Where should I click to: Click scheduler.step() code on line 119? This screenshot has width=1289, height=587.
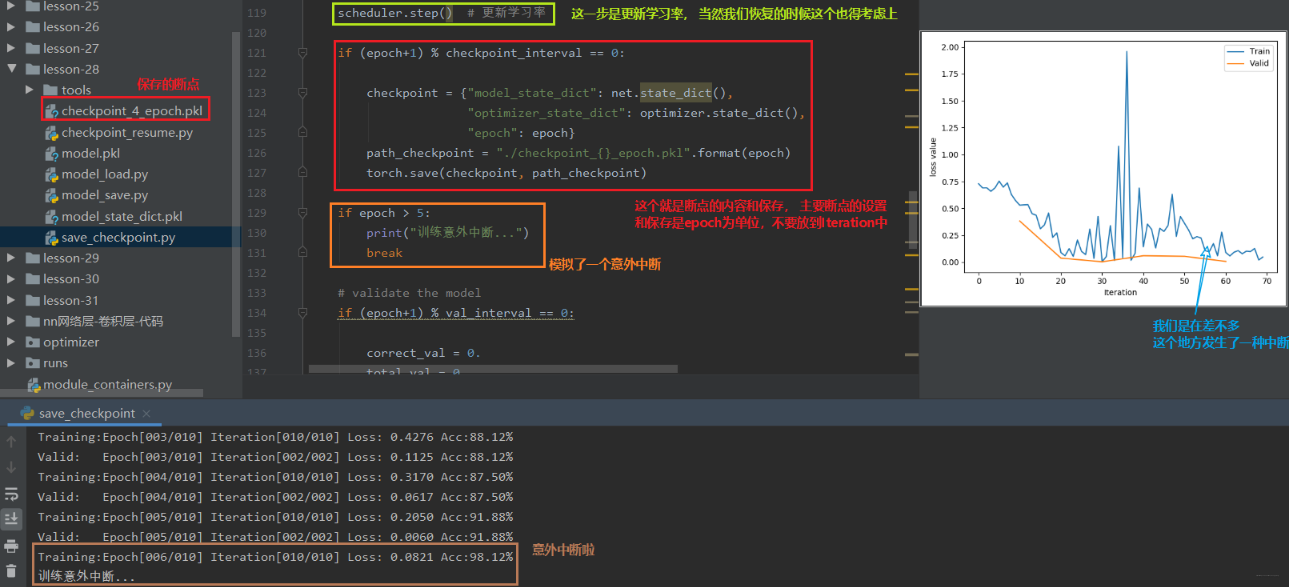click(x=394, y=13)
